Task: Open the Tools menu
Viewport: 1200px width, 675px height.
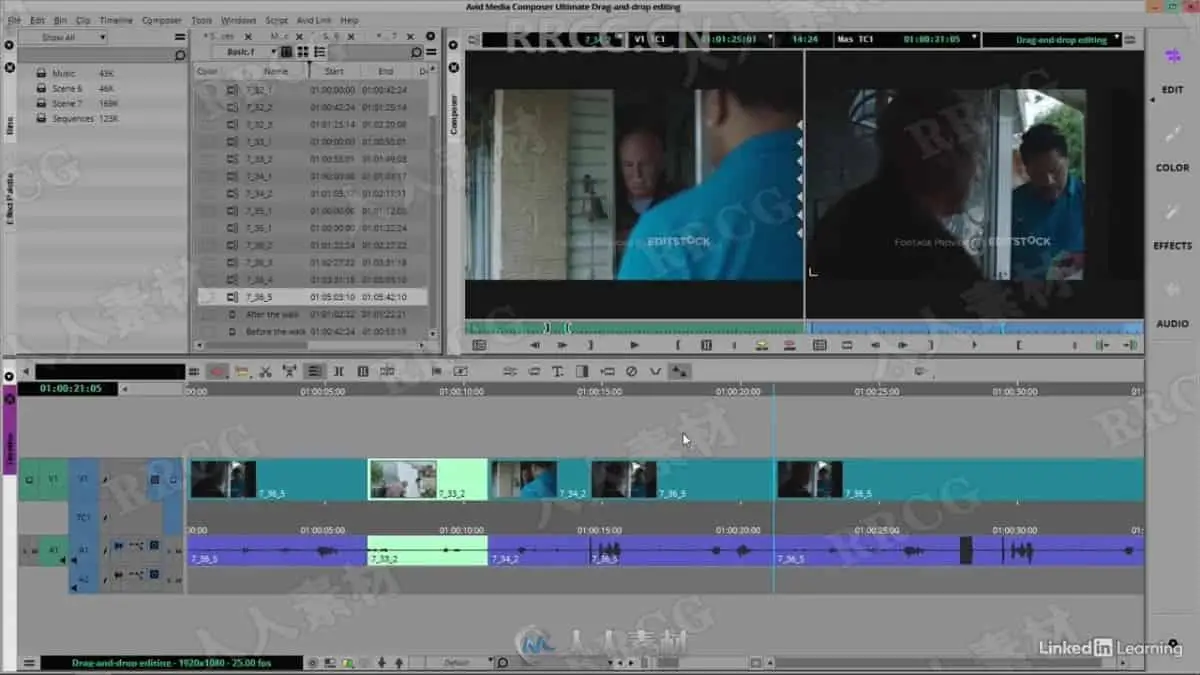Action: coord(201,20)
